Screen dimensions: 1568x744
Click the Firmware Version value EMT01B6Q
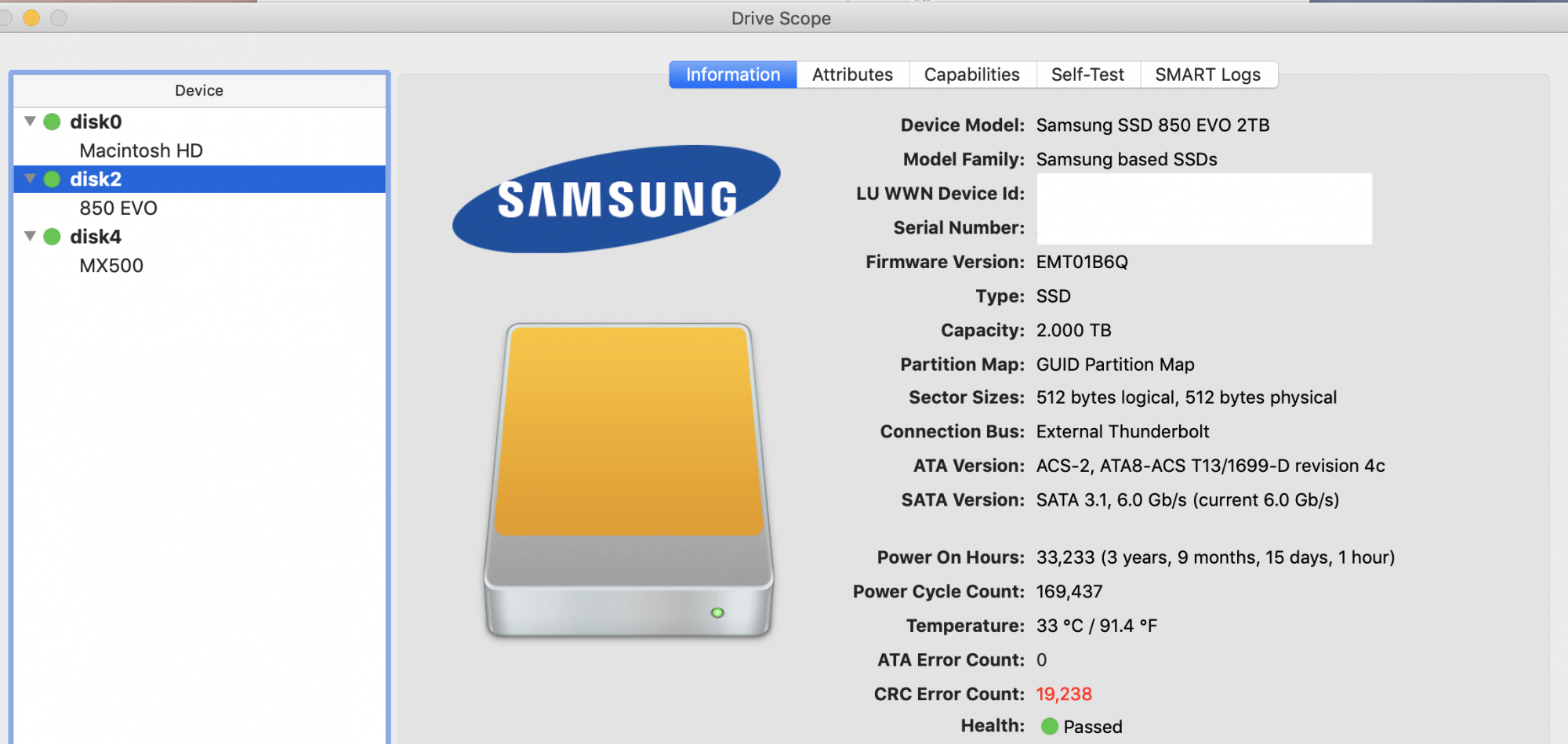point(1082,262)
